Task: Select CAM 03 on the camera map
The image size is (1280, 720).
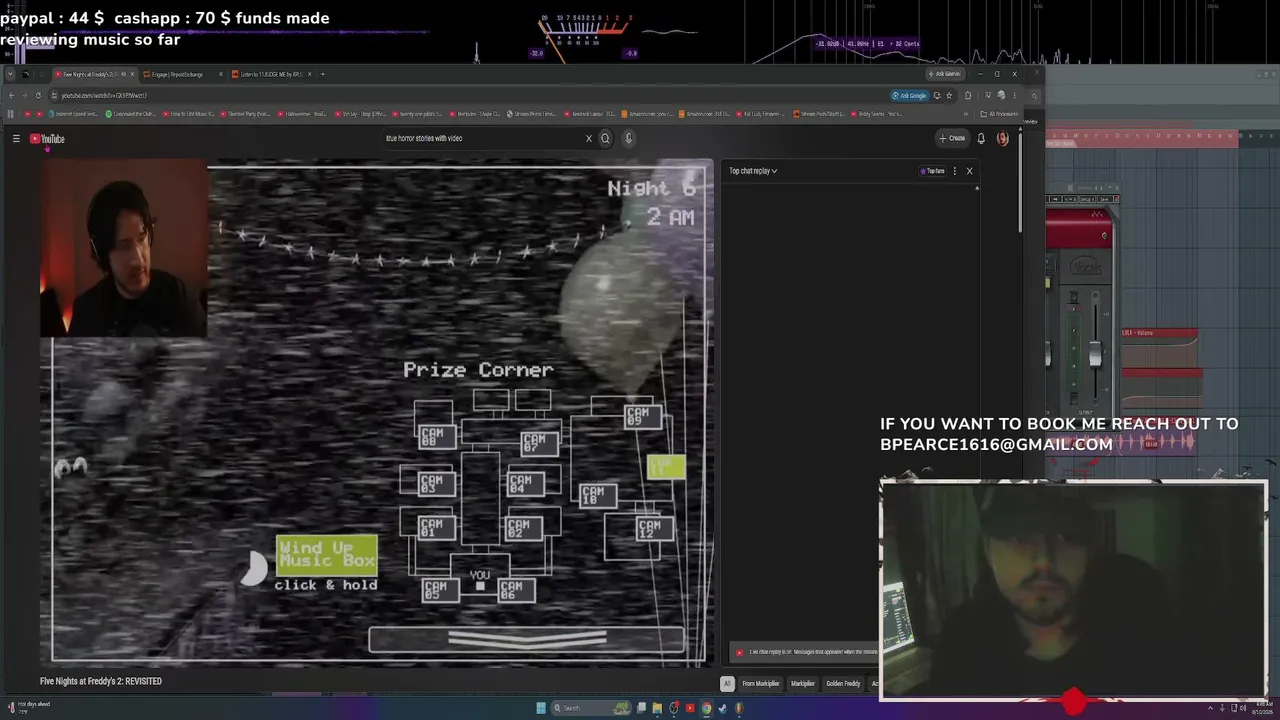Action: (437, 484)
